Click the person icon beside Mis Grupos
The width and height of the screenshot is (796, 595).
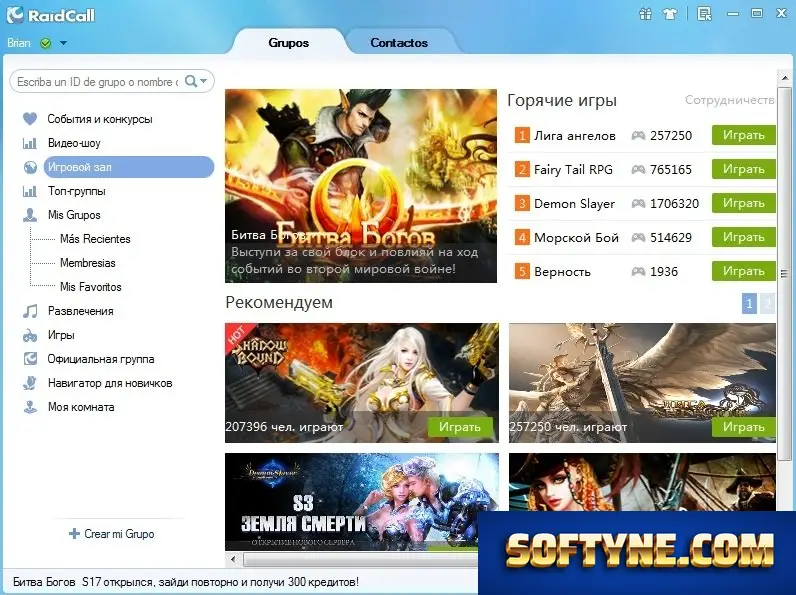(x=30, y=215)
